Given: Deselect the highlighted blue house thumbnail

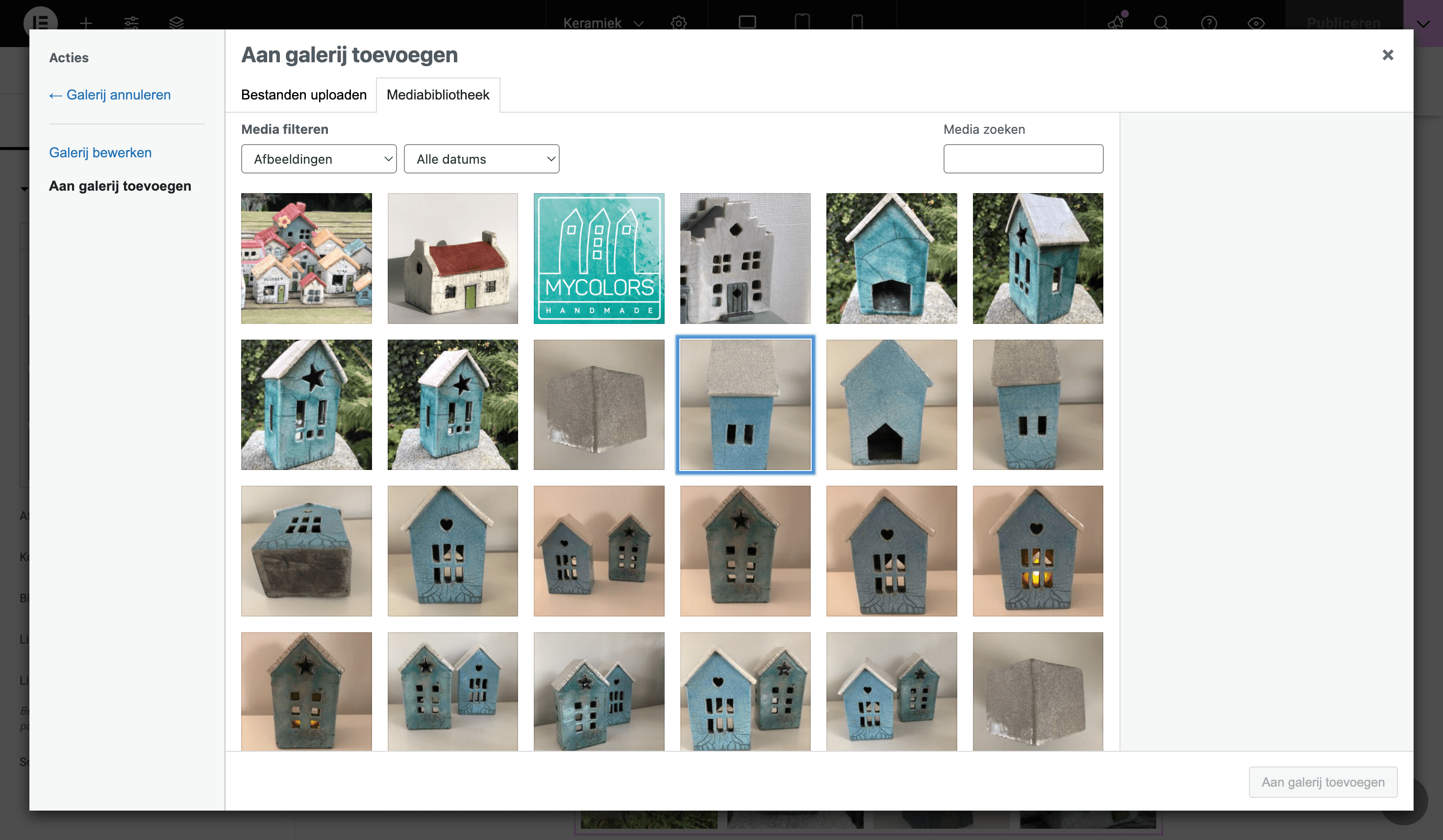Looking at the screenshot, I should [x=745, y=405].
